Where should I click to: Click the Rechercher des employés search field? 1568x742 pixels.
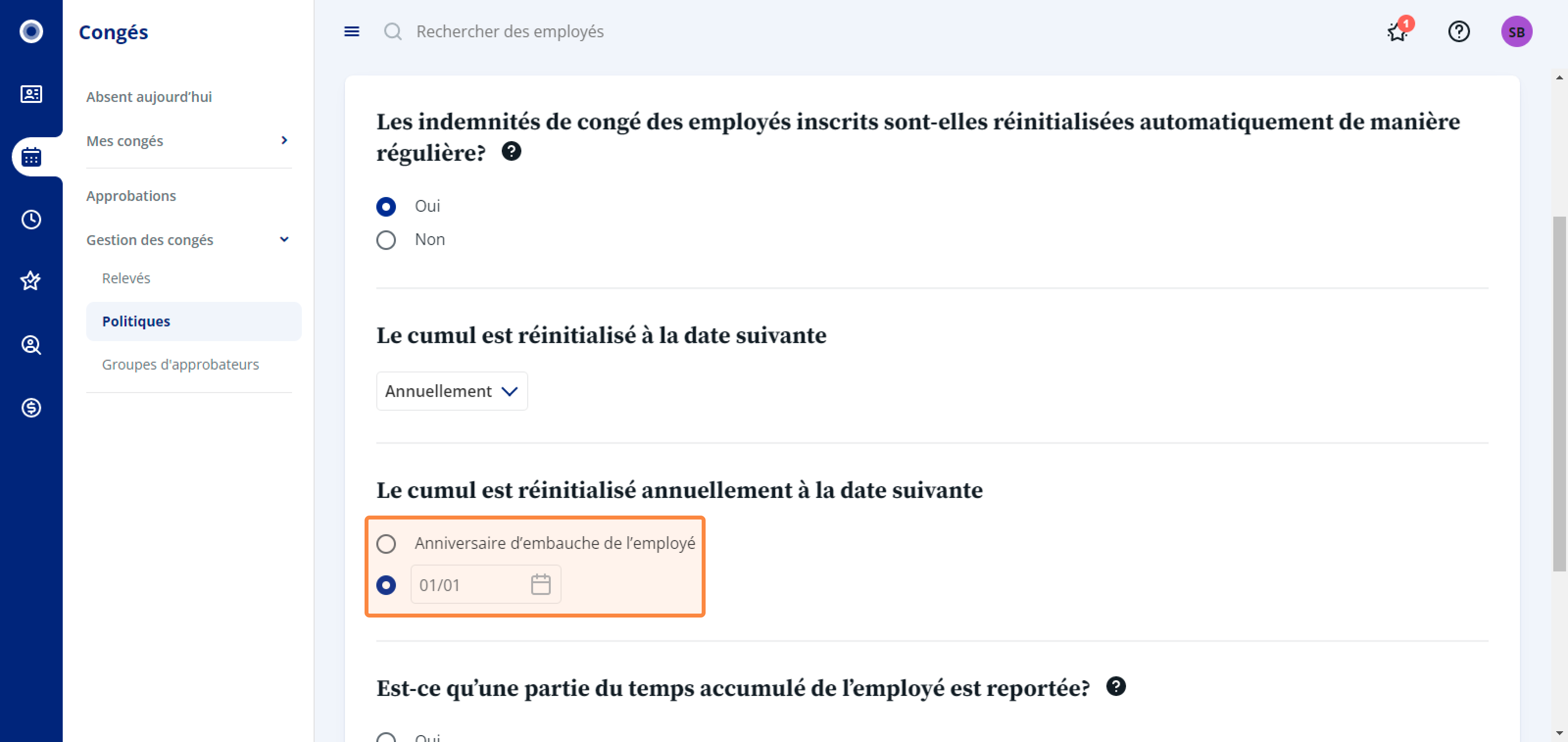[x=510, y=32]
